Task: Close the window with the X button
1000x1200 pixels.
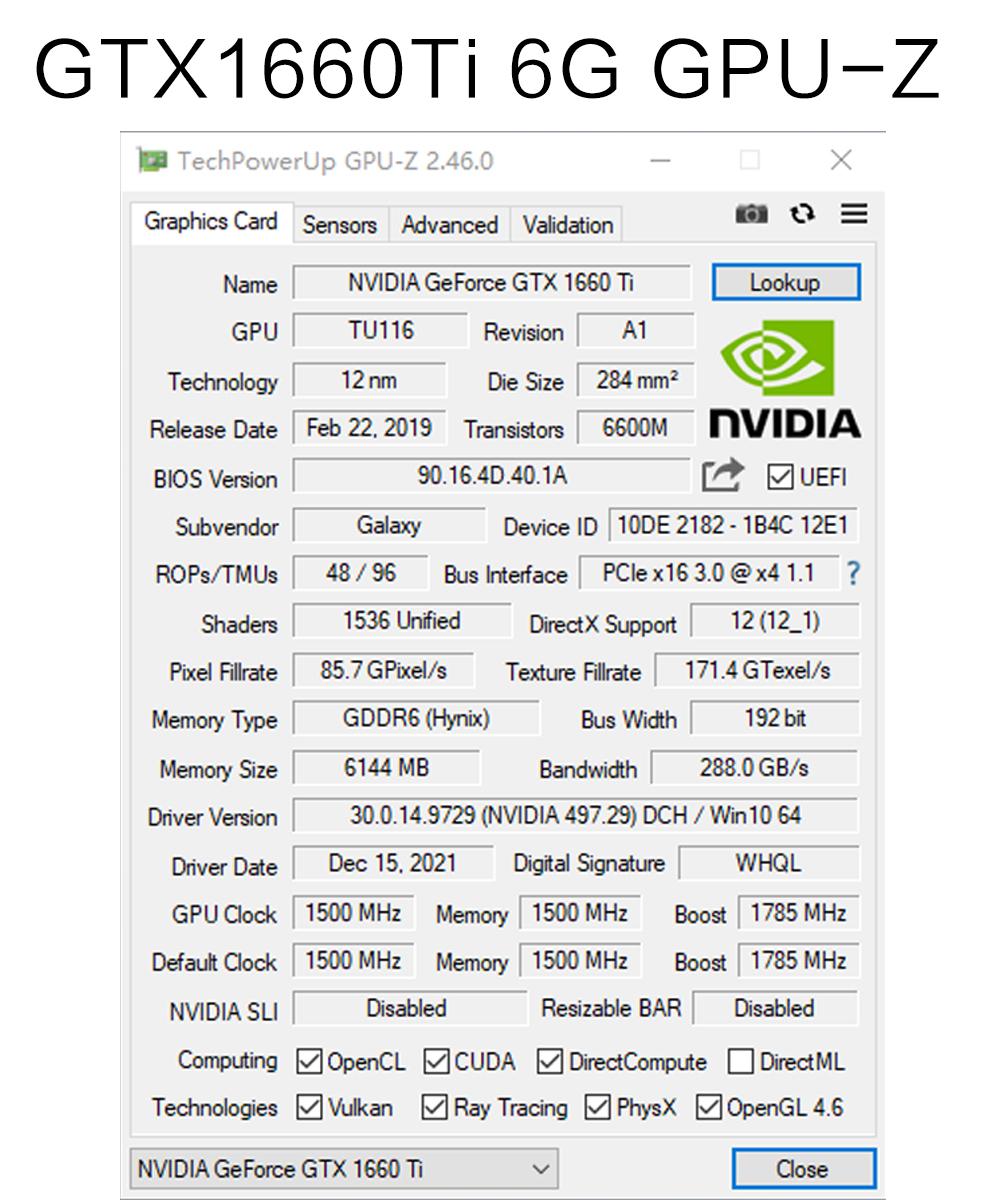Action: coord(841,160)
